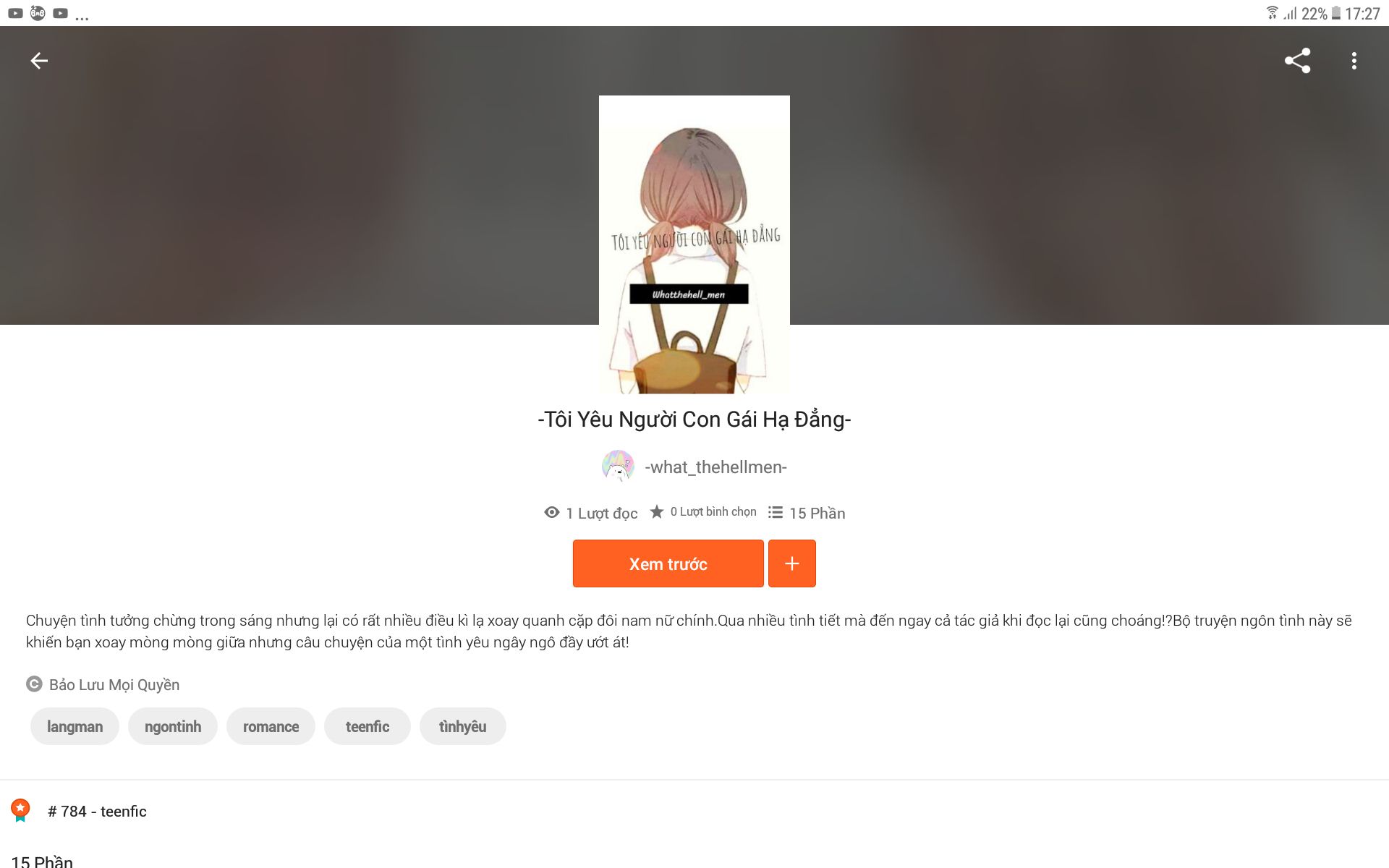Image resolution: width=1389 pixels, height=868 pixels.
Task: Select the romance tag chip
Action: tap(271, 726)
